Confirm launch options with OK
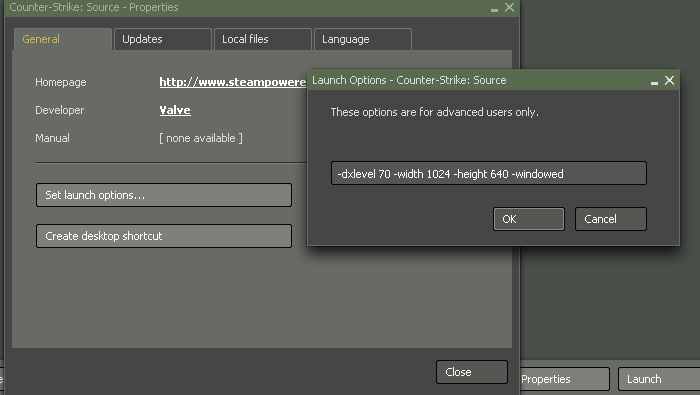Viewport: 700px width, 395px height. pos(529,219)
